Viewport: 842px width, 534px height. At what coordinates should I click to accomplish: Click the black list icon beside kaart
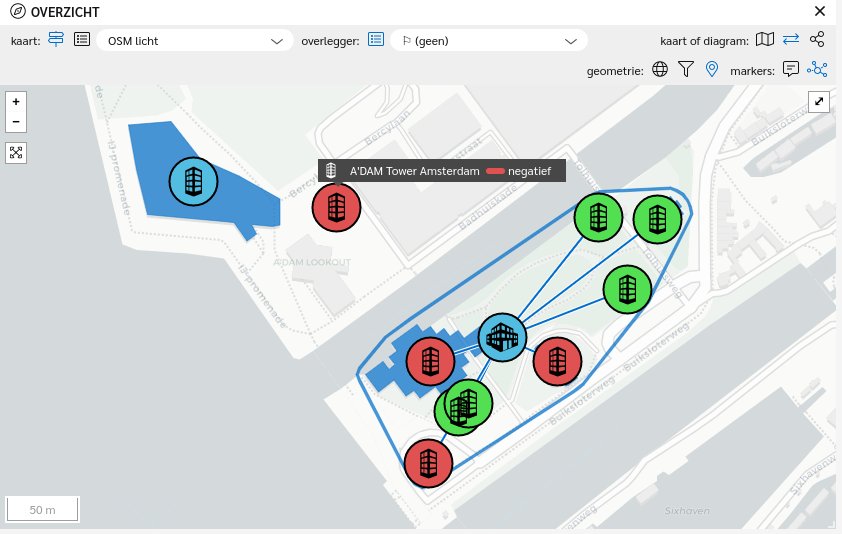(82, 40)
